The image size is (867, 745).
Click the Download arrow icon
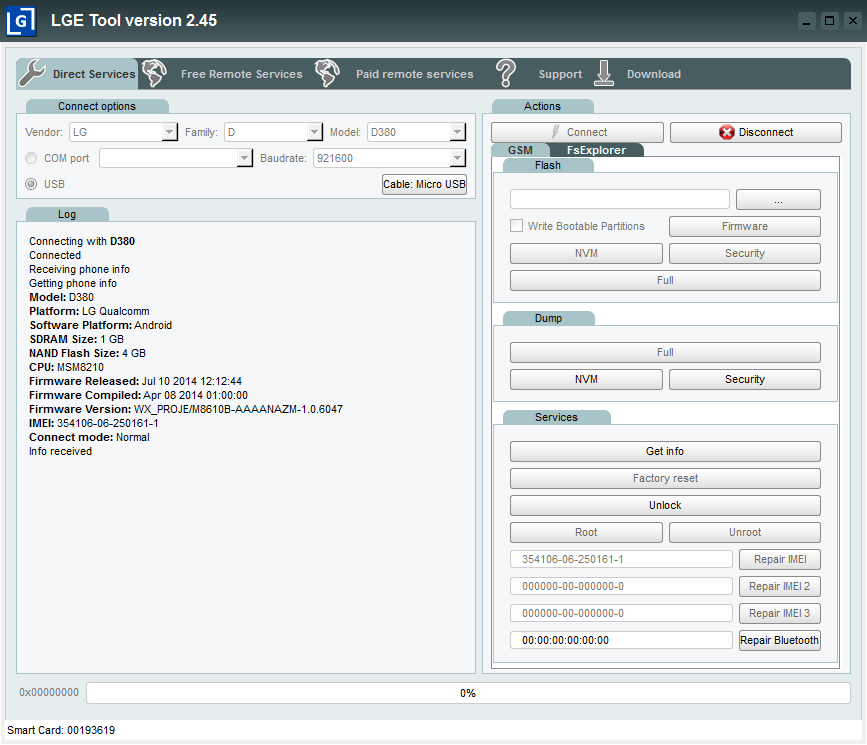tap(604, 73)
